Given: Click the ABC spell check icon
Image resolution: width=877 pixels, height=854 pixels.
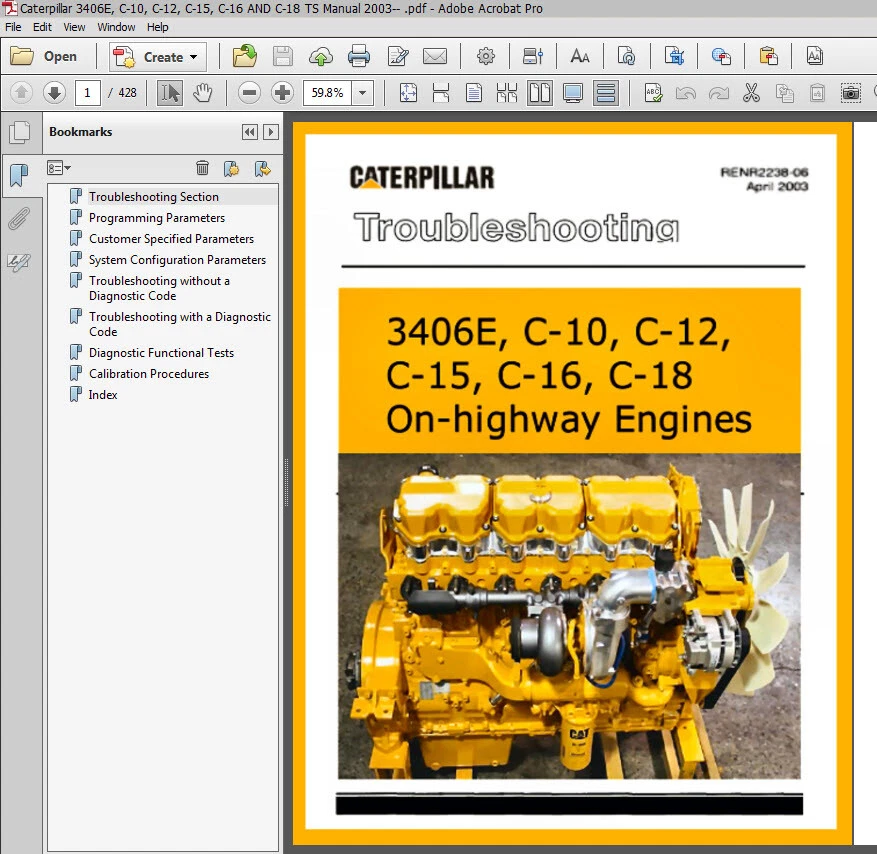Looking at the screenshot, I should tap(653, 93).
